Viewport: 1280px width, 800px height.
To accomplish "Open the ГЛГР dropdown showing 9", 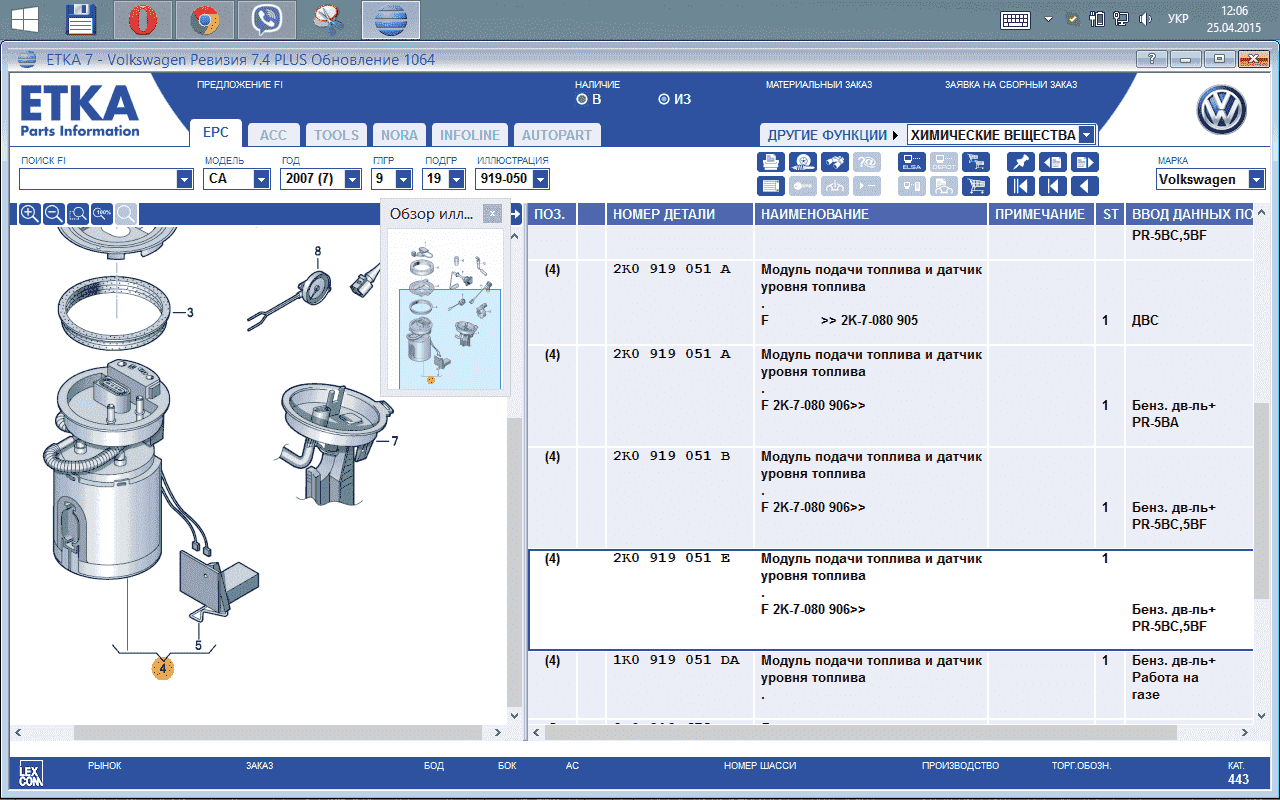I will (x=404, y=179).
